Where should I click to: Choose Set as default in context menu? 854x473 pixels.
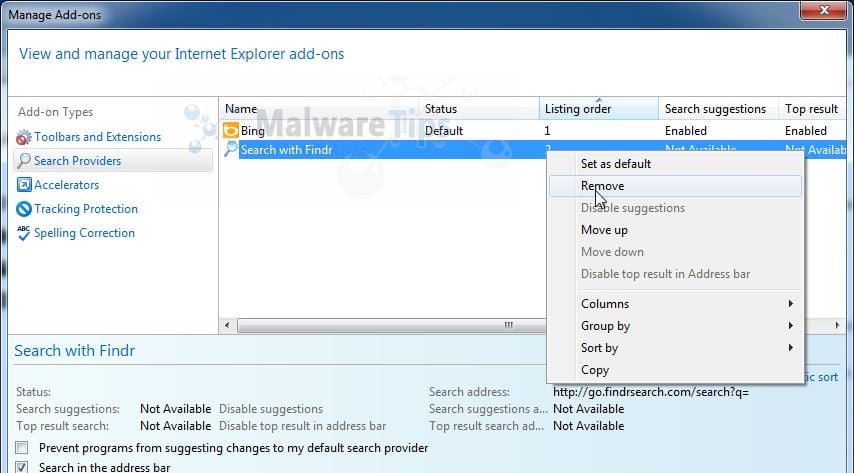tap(675, 163)
